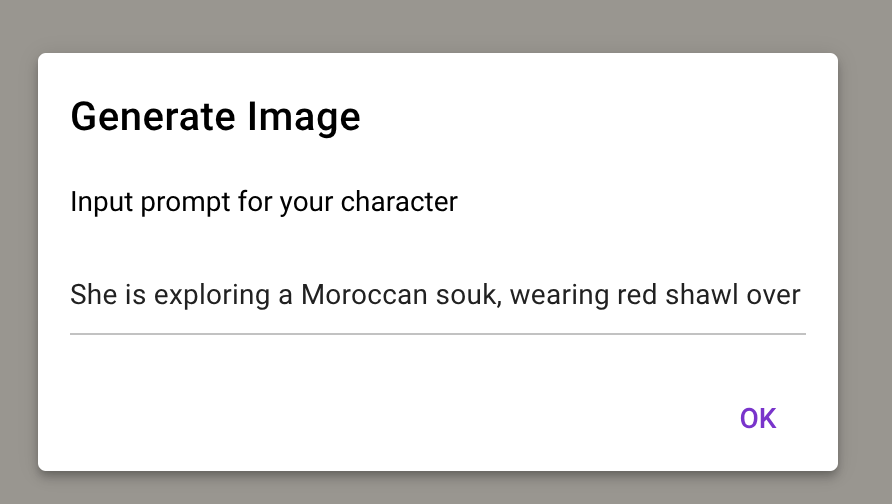Click the word 'character' in the label
Screen dimensions: 892x504
tap(399, 202)
